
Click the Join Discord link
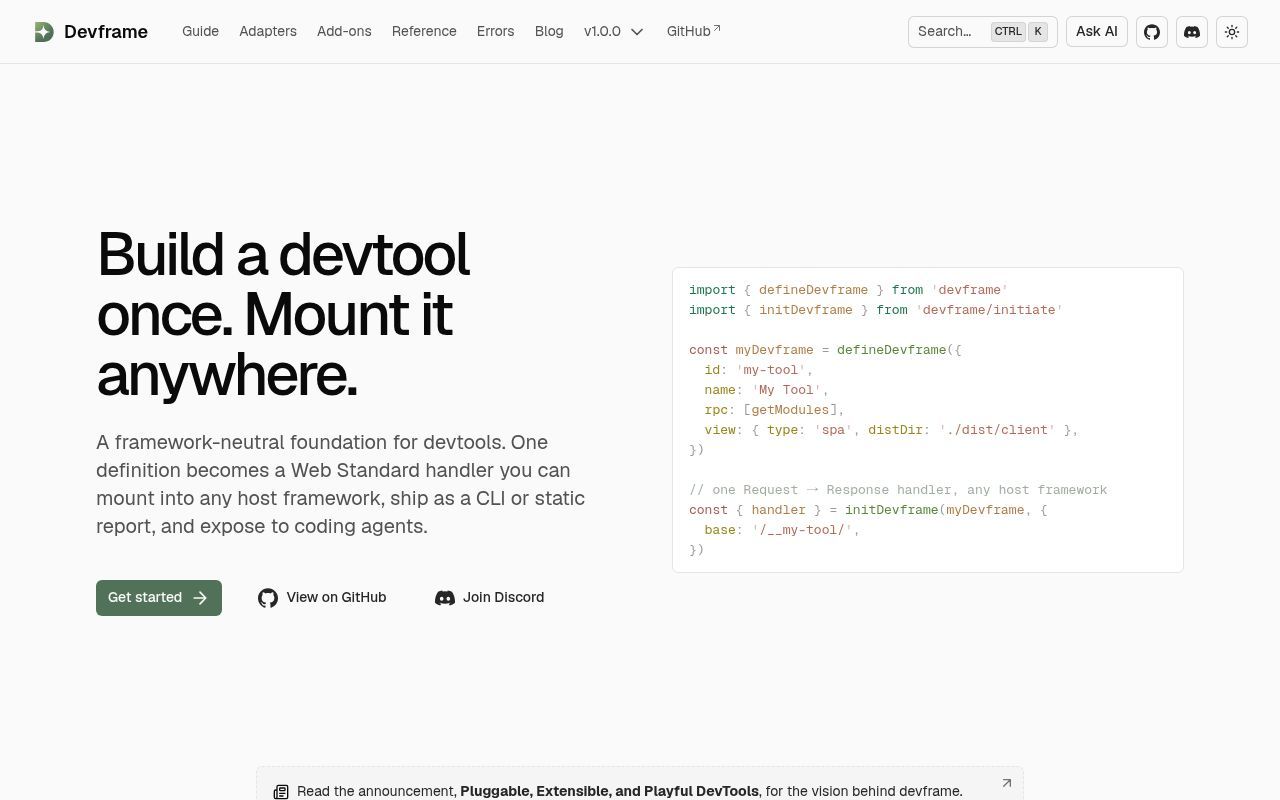click(x=490, y=598)
